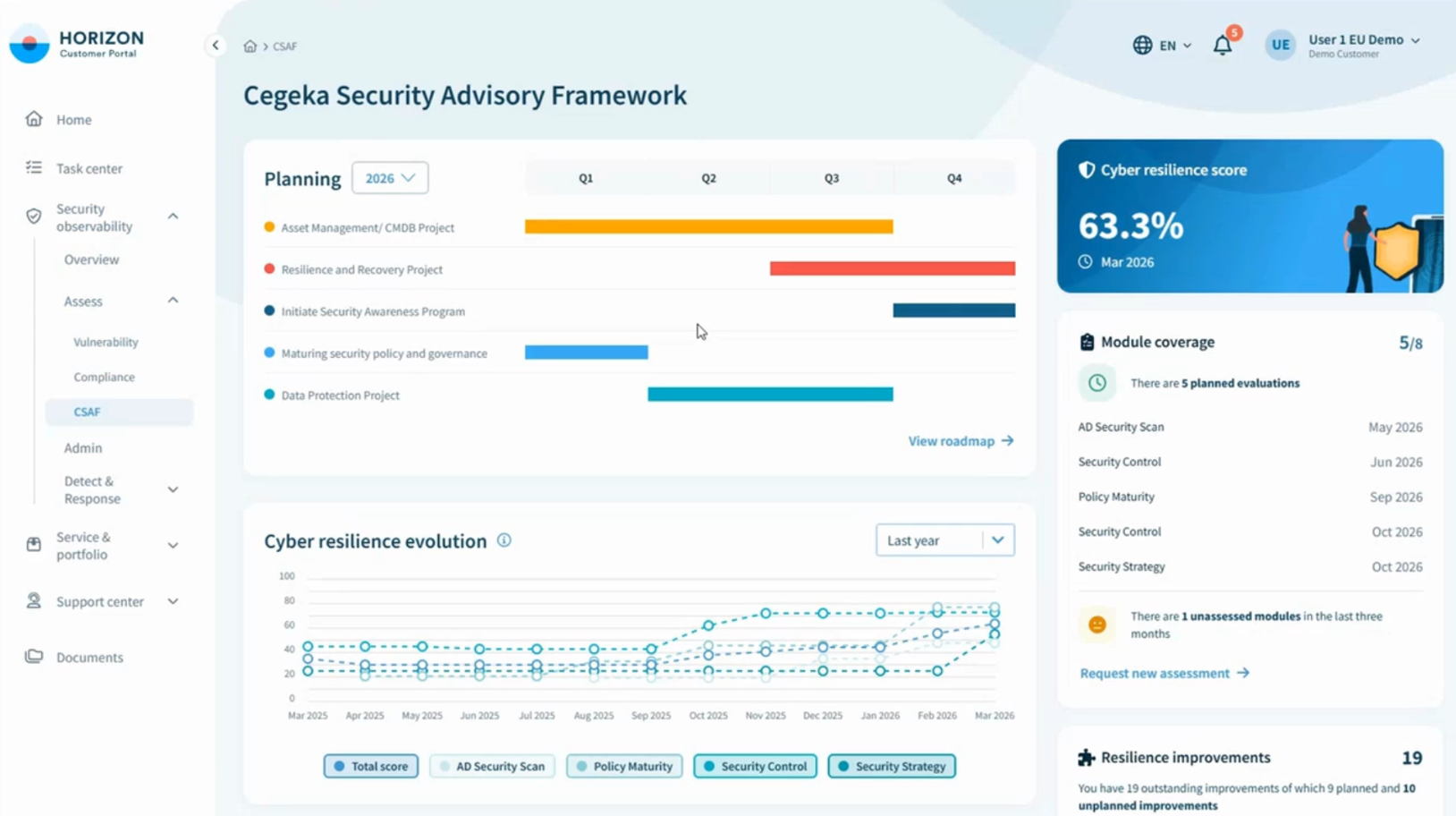Open the Last year time range dropdown
Viewport: 1456px width, 816px height.
[x=944, y=540]
